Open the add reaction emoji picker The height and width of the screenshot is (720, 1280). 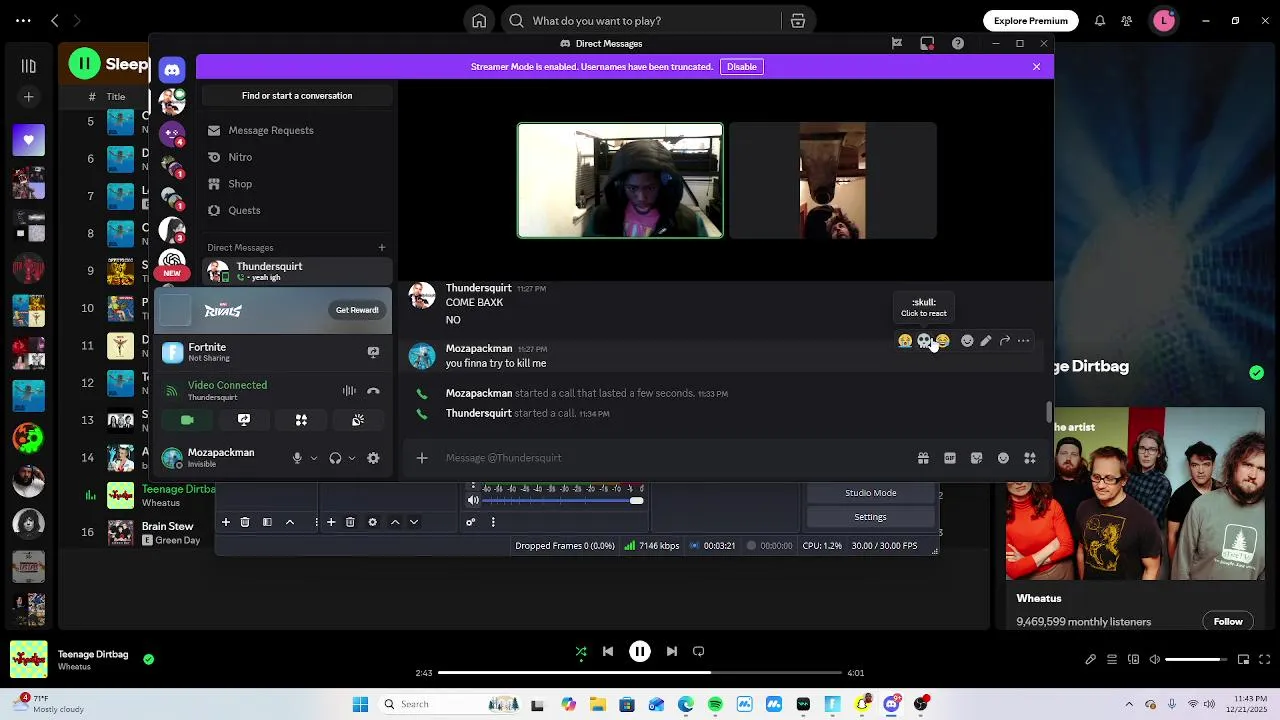point(967,341)
